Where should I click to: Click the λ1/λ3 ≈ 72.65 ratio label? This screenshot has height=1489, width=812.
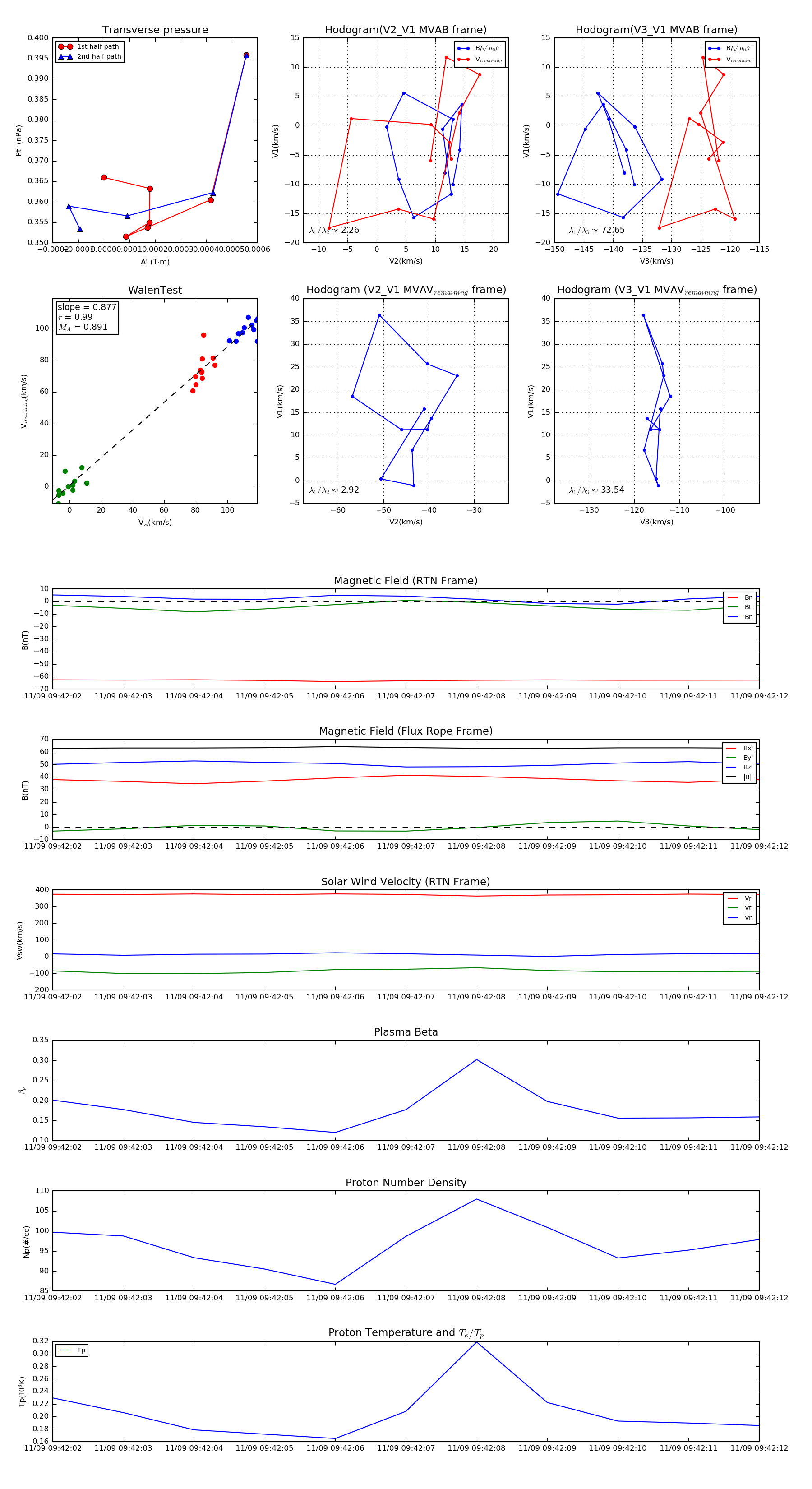596,230
